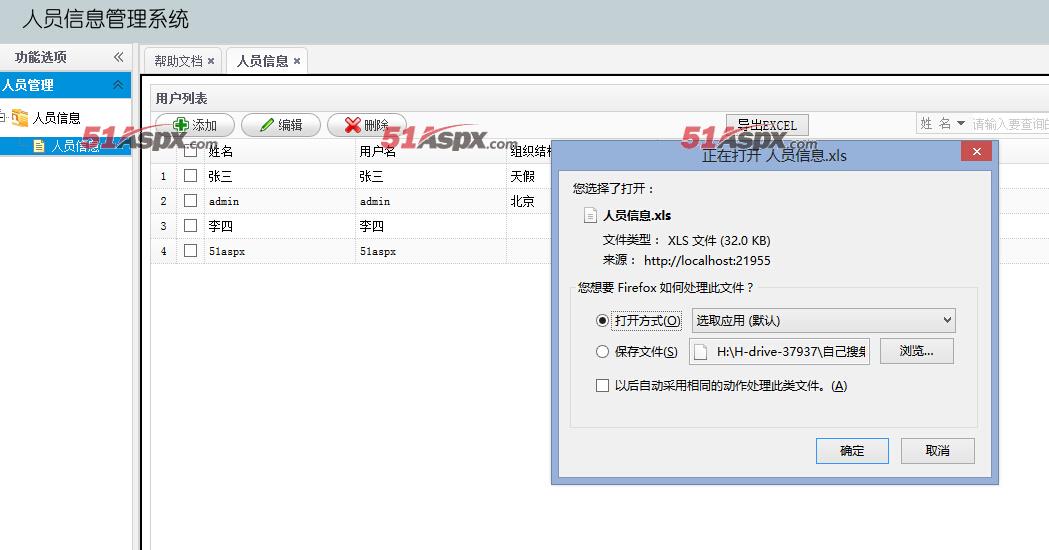Switch to the 帮助文档 tab
Screen dimensions: 1049x550
coord(178,61)
